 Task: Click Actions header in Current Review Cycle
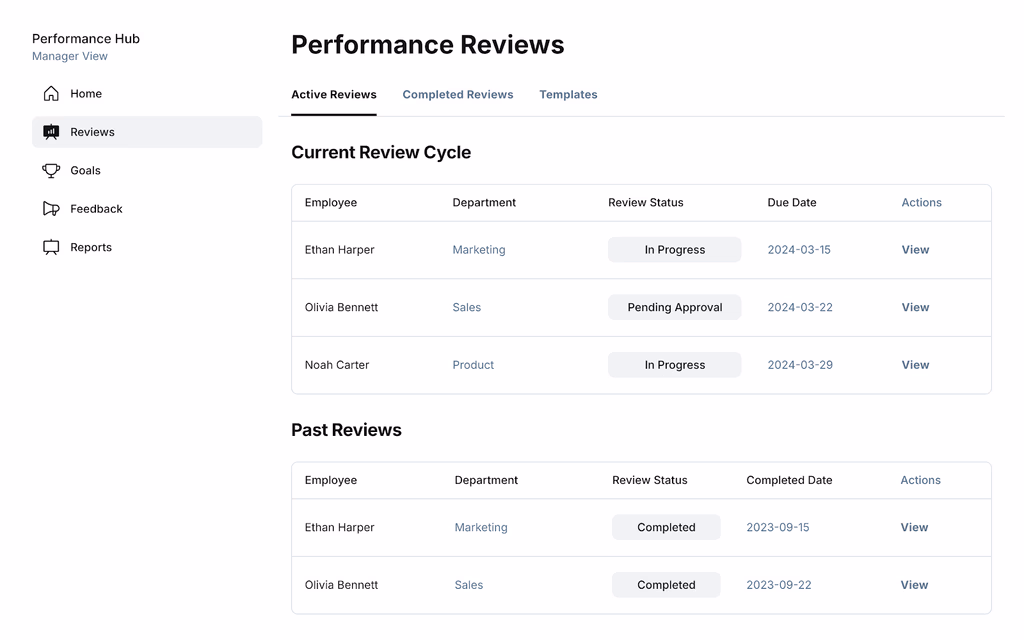[x=921, y=202]
